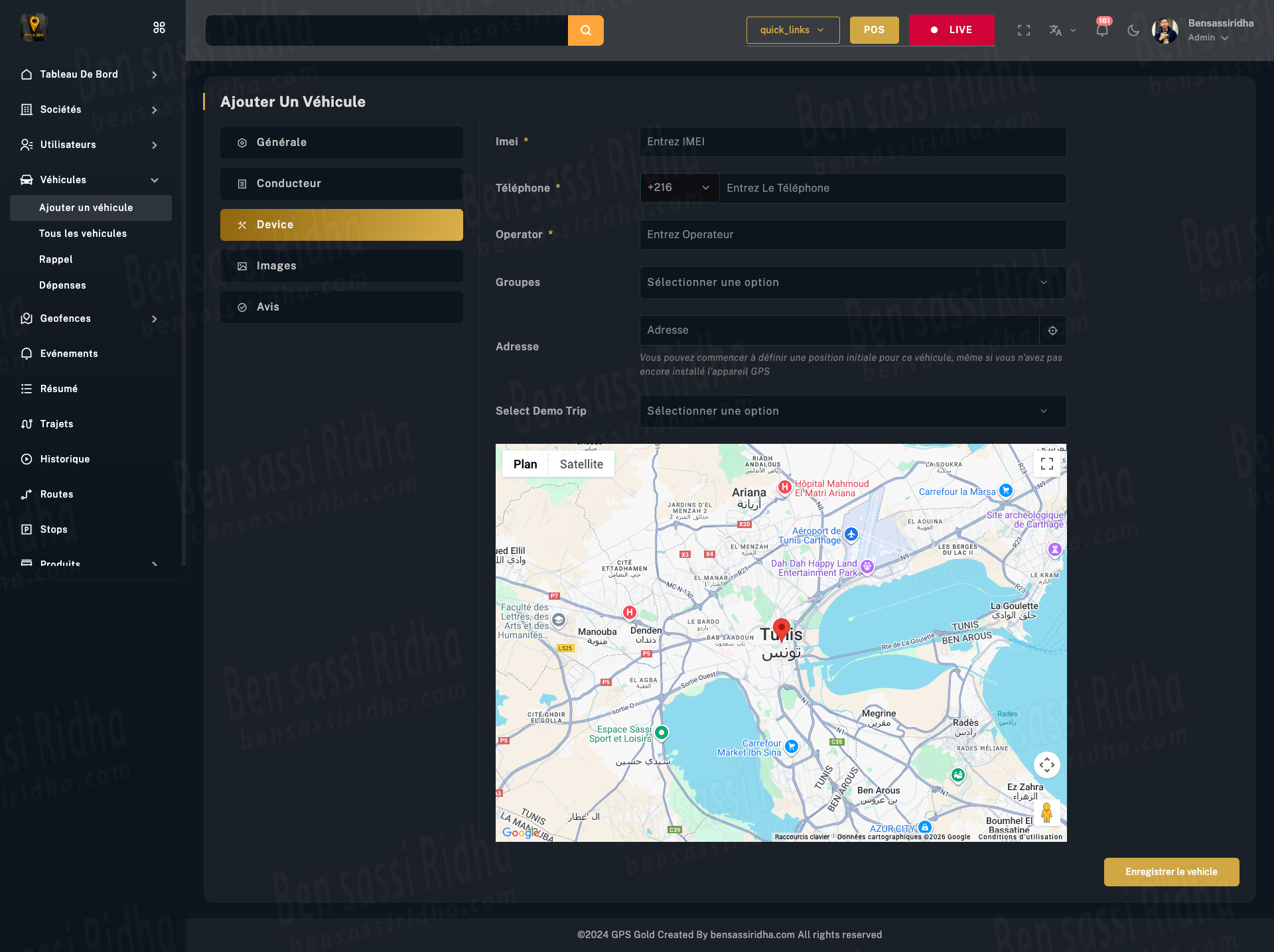This screenshot has width=1274, height=952.
Task: Click Enregistrer le vehicle button
Action: tap(1171, 872)
